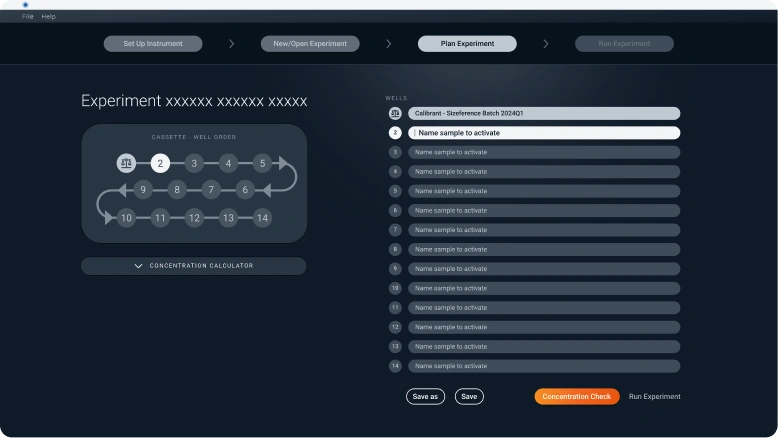Click the arrow after Plan Experiment
The height and width of the screenshot is (438, 778).
546,44
